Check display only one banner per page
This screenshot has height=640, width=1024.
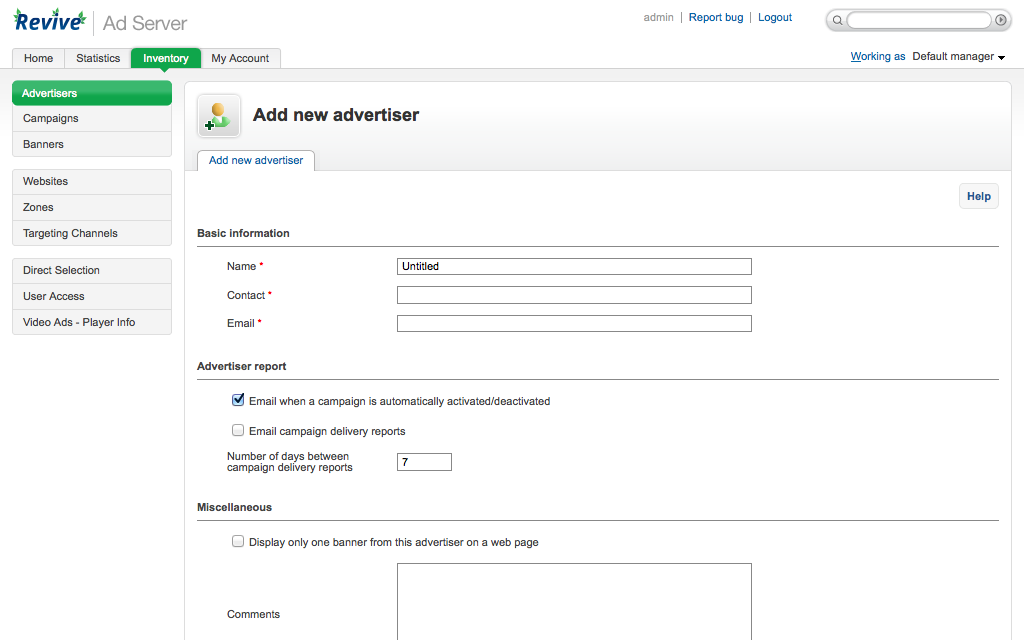238,541
